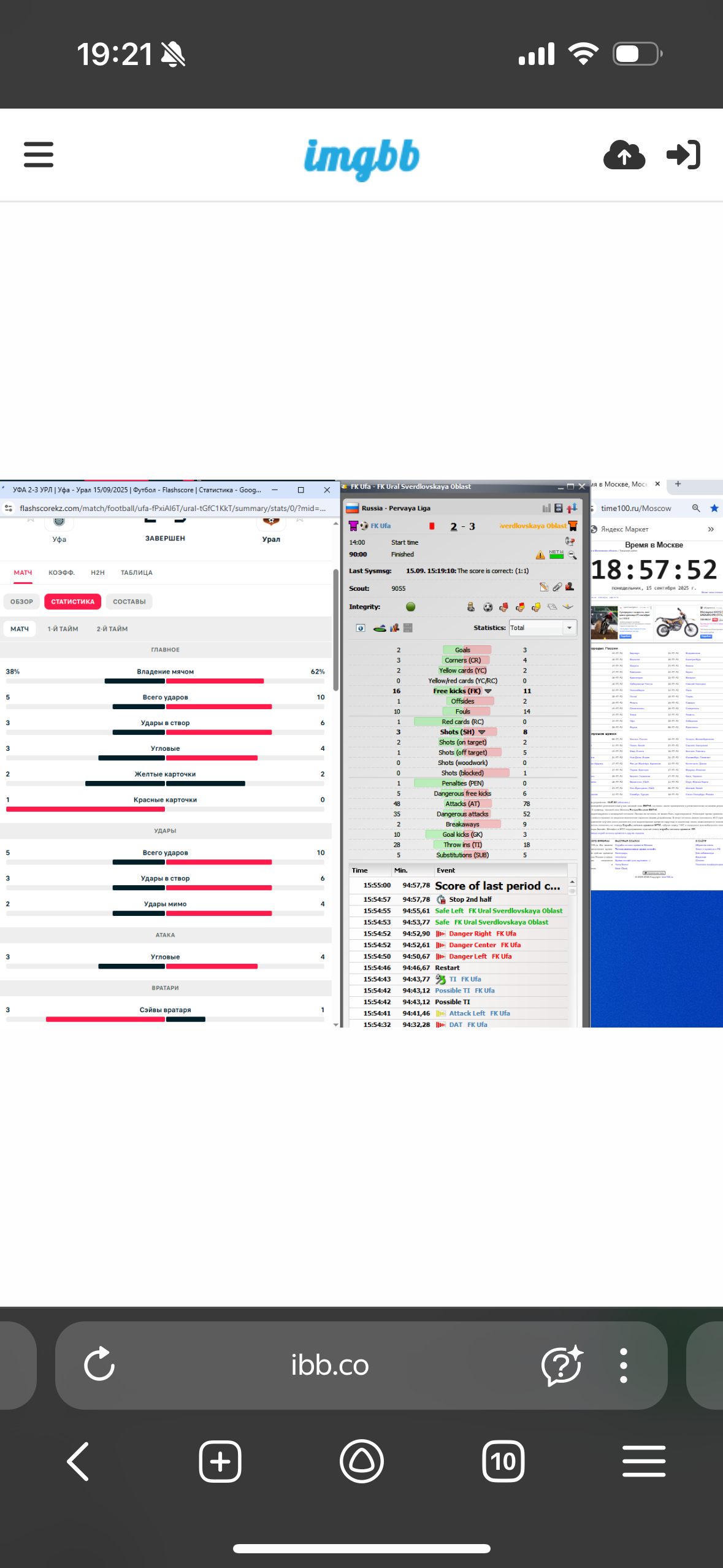Open browser three-dot options menu
The height and width of the screenshot is (1568, 723).
tap(624, 1365)
